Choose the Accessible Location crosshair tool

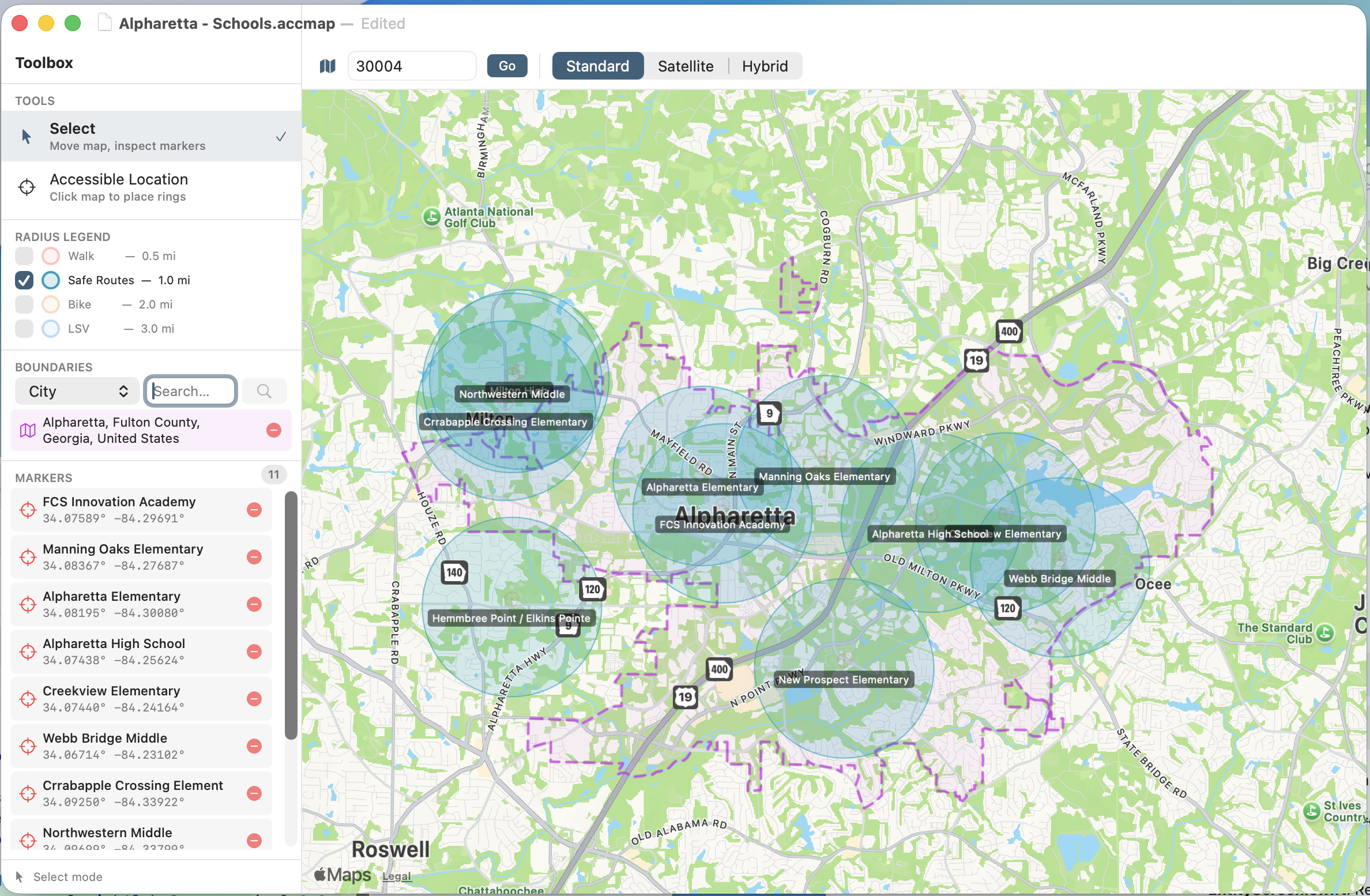(27, 187)
